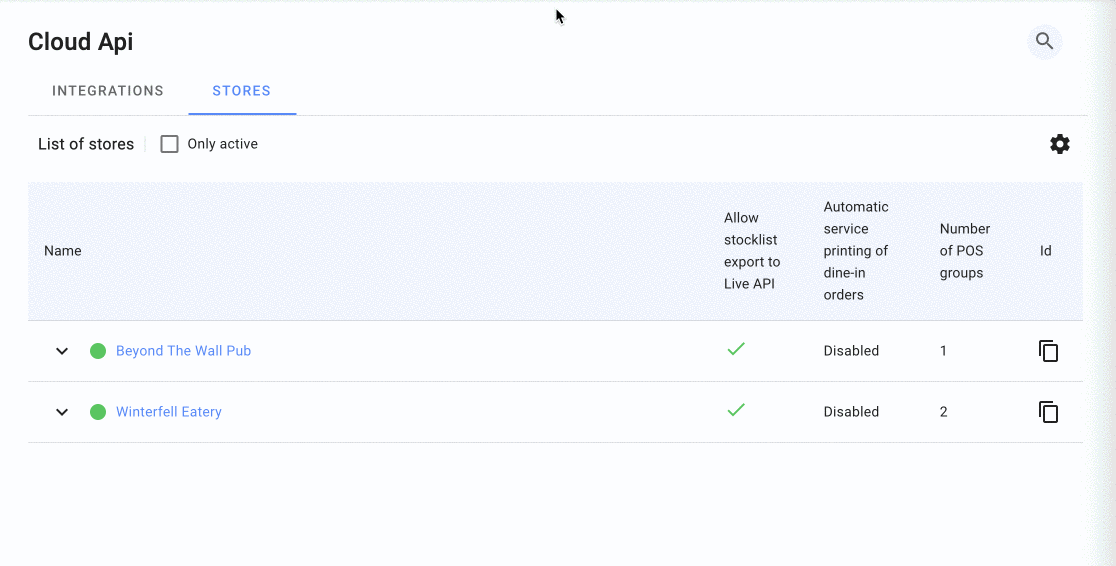Switch to the Integrations tab

108,91
